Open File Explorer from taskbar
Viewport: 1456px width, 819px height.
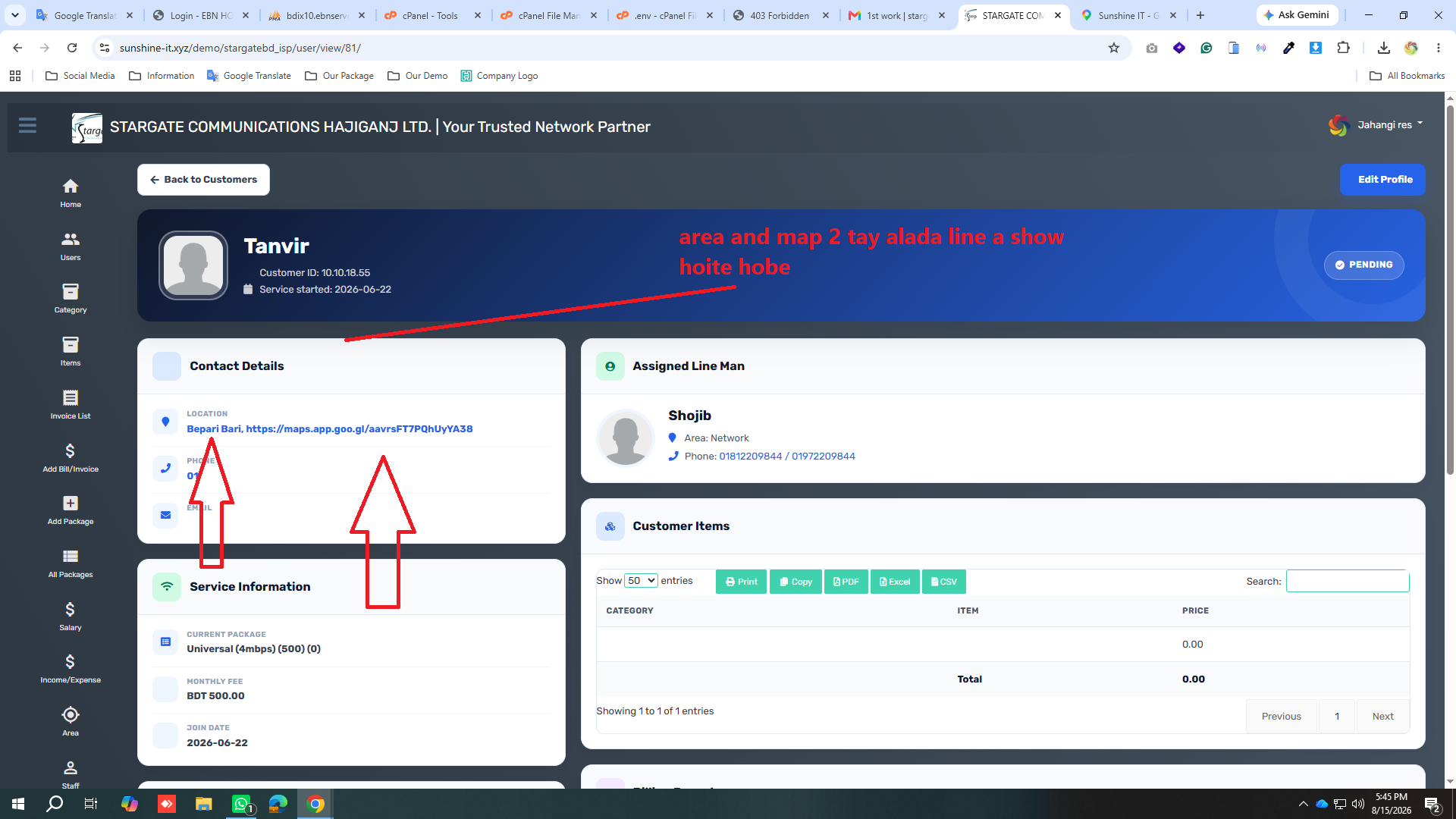point(204,804)
